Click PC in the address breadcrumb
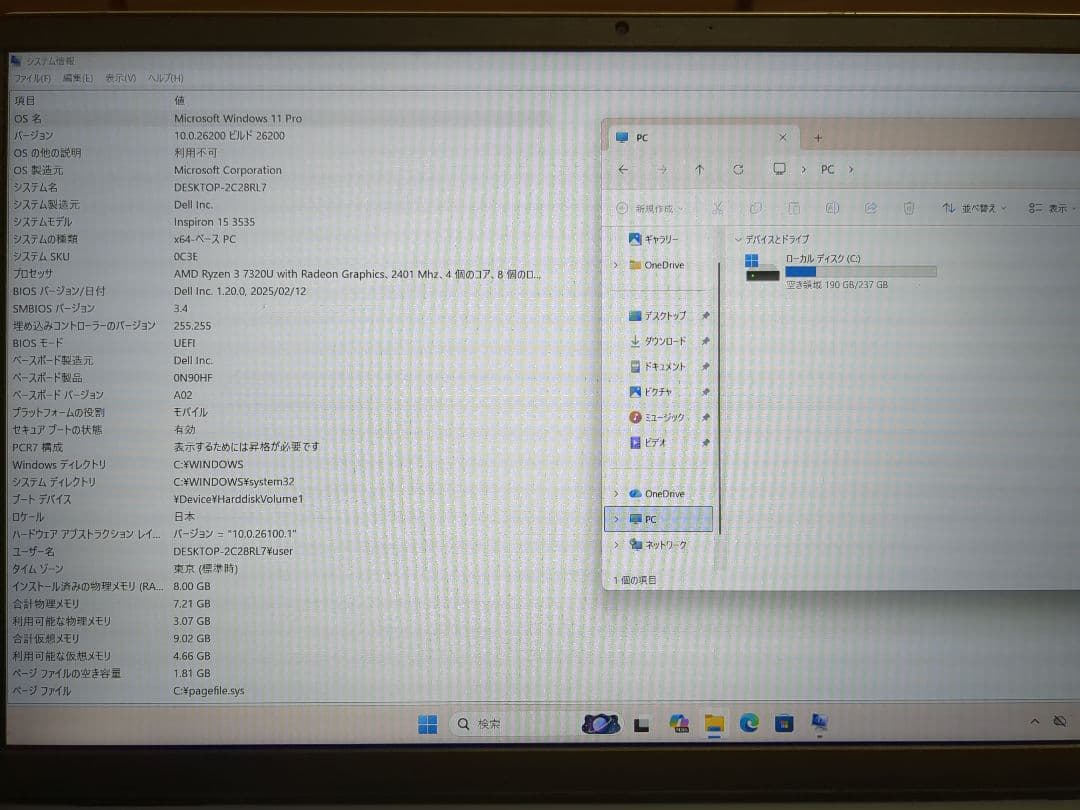 click(827, 169)
